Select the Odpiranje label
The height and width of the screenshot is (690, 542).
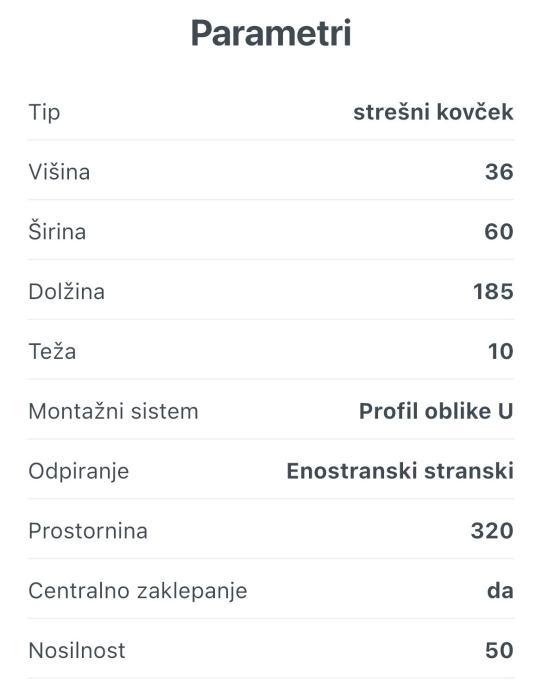pos(79,472)
